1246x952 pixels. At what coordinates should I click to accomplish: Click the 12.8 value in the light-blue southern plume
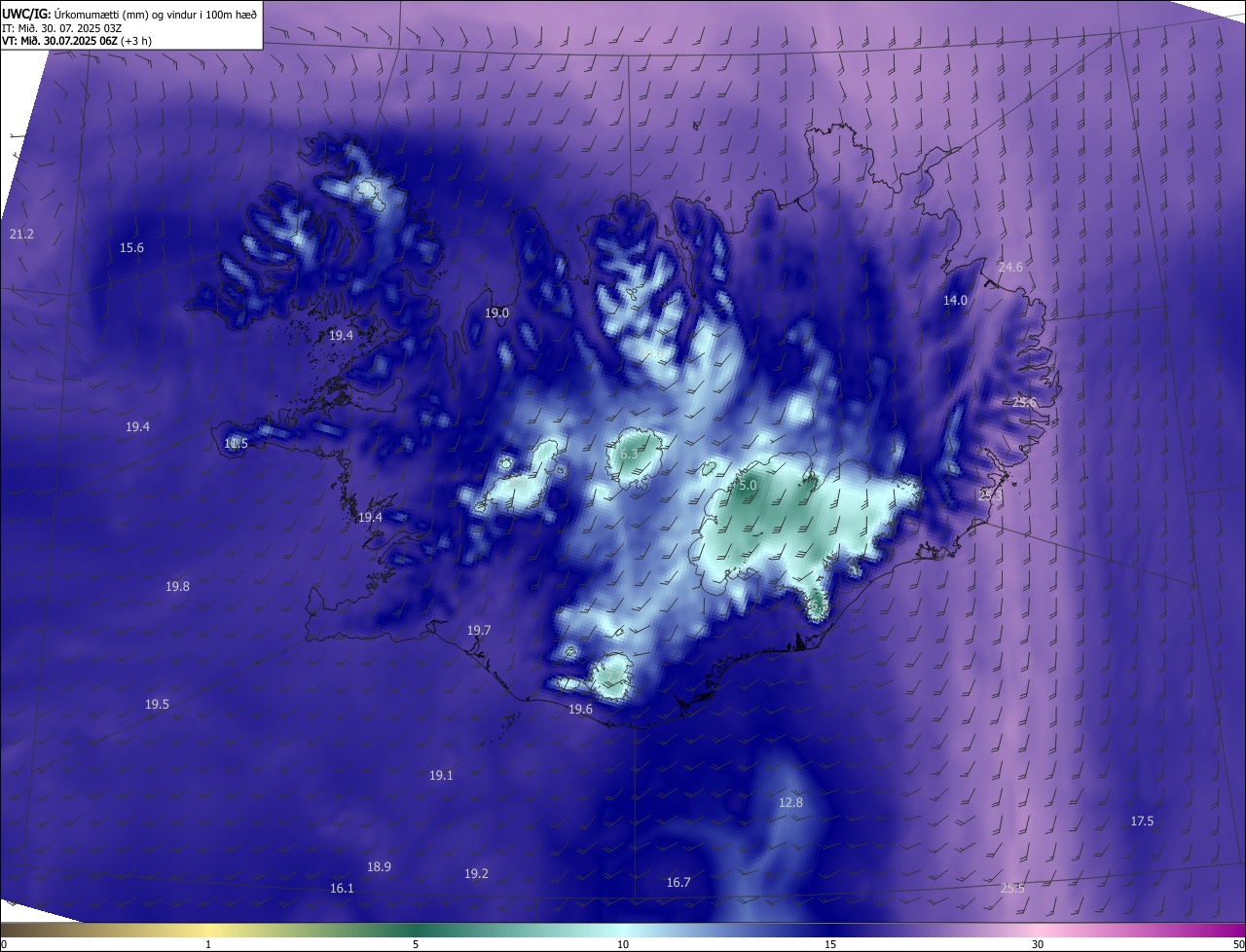point(790,803)
